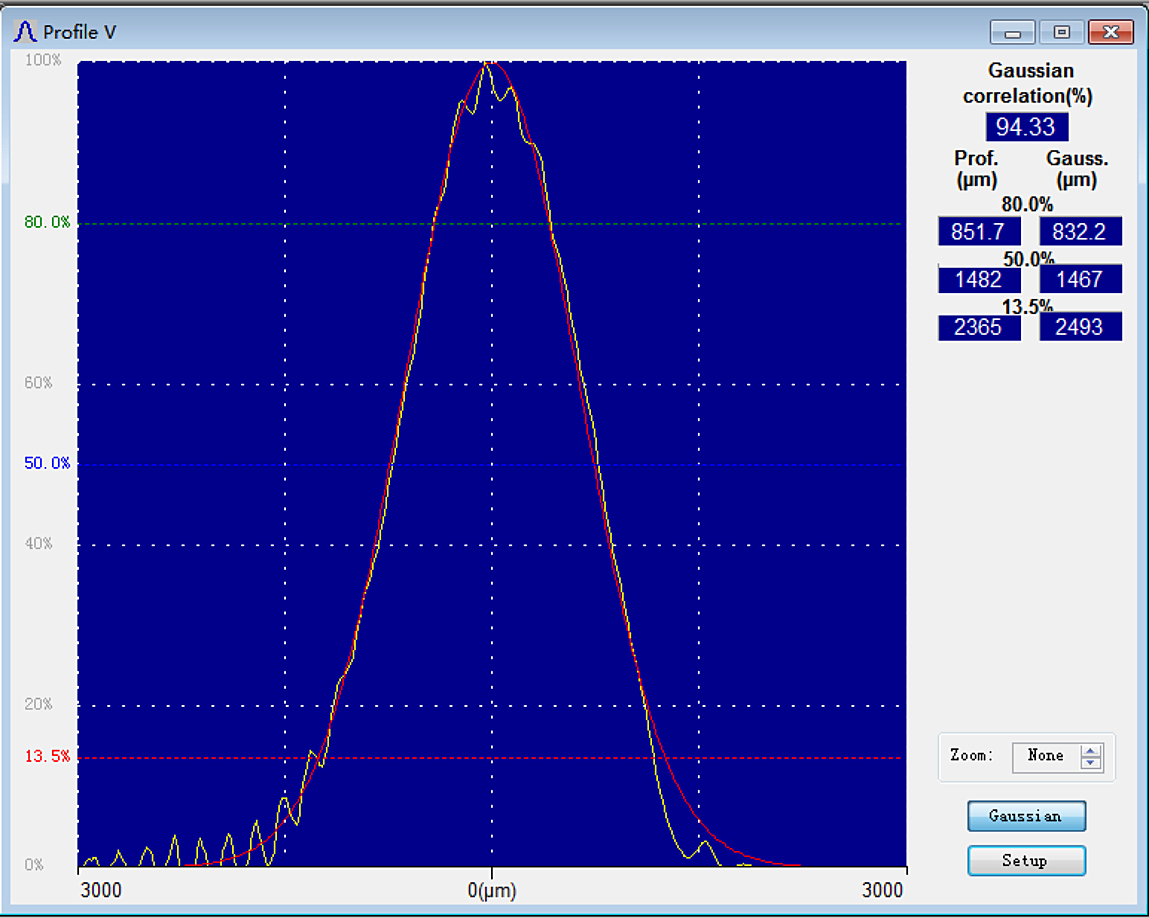This screenshot has width=1149, height=918.
Task: Select the Gaussian 50% width value 1467
Action: [1080, 280]
